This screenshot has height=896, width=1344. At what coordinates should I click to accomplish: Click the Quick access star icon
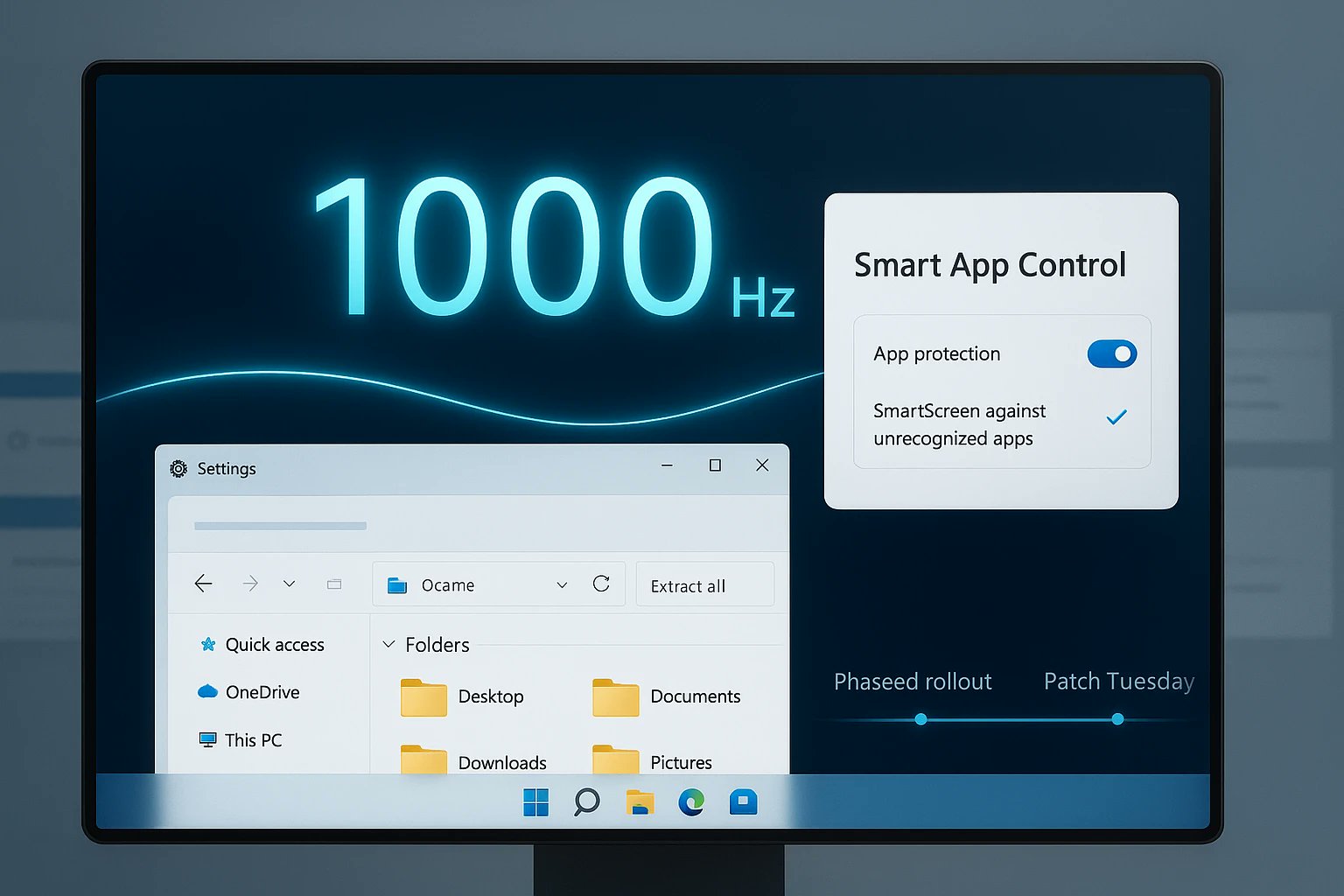[208, 645]
